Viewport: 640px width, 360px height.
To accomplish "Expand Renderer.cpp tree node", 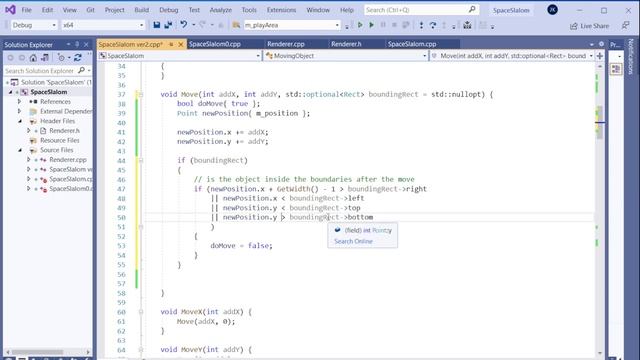I will pos(29,160).
